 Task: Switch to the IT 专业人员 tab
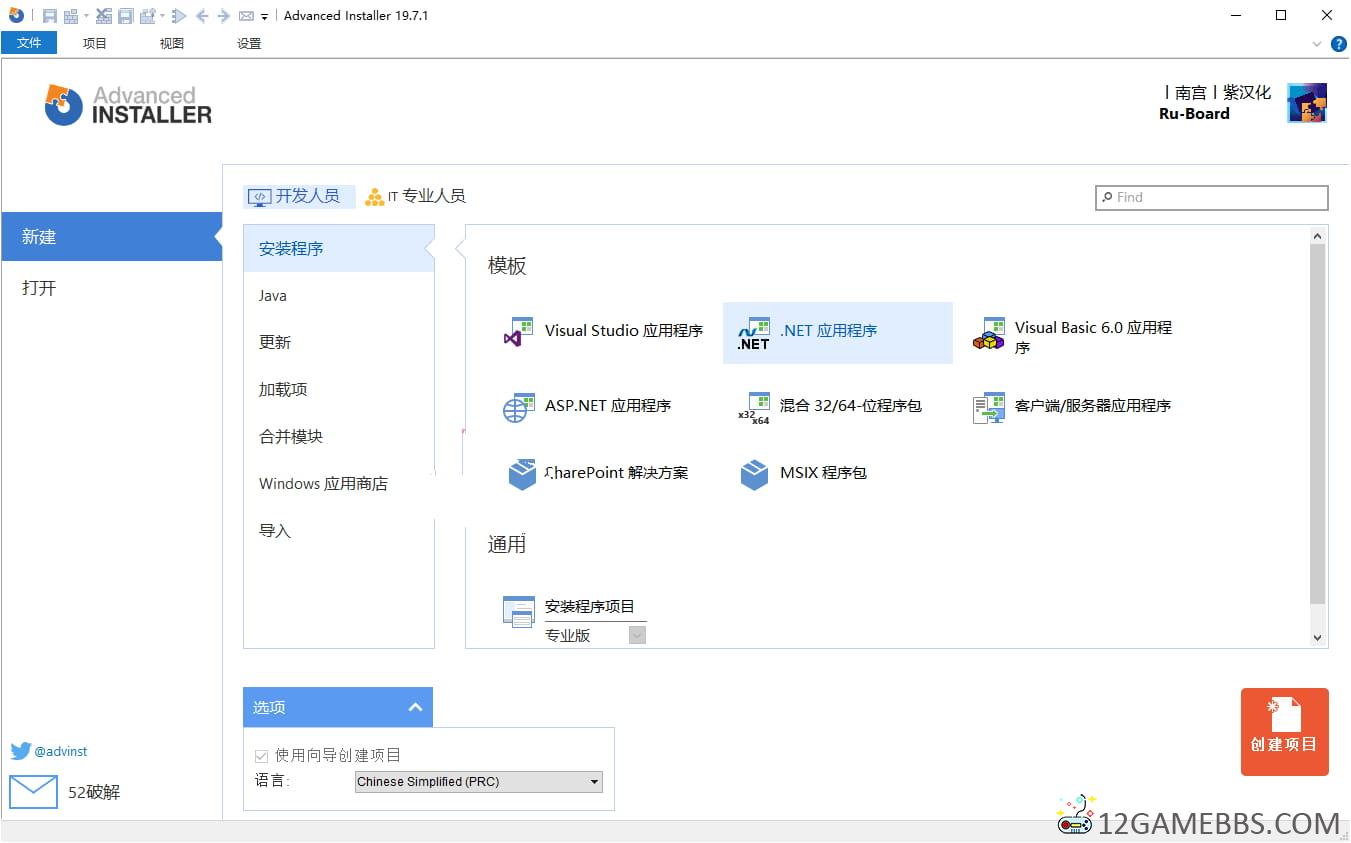[x=416, y=196]
